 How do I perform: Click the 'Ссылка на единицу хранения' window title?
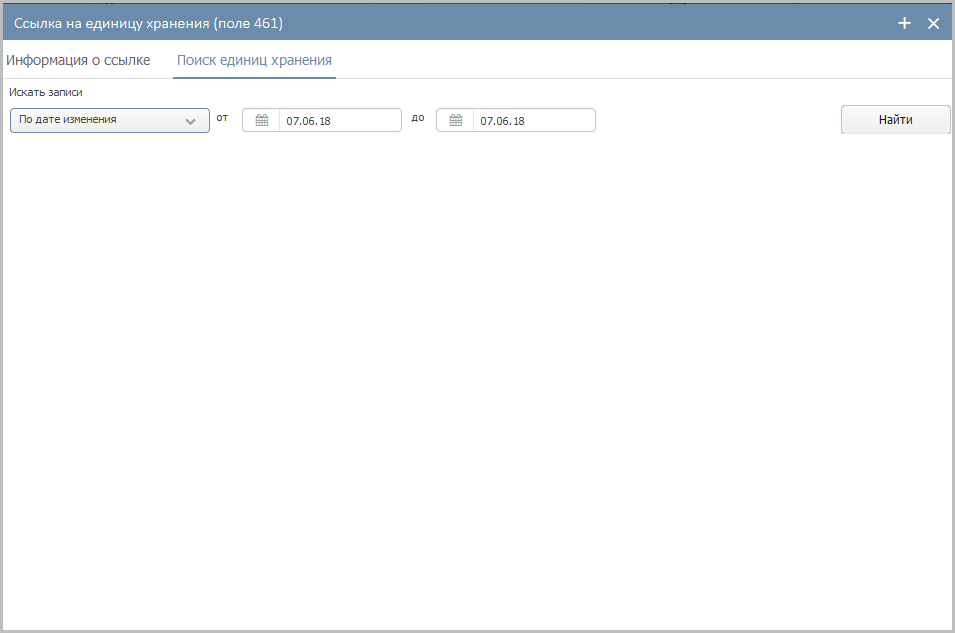(148, 23)
